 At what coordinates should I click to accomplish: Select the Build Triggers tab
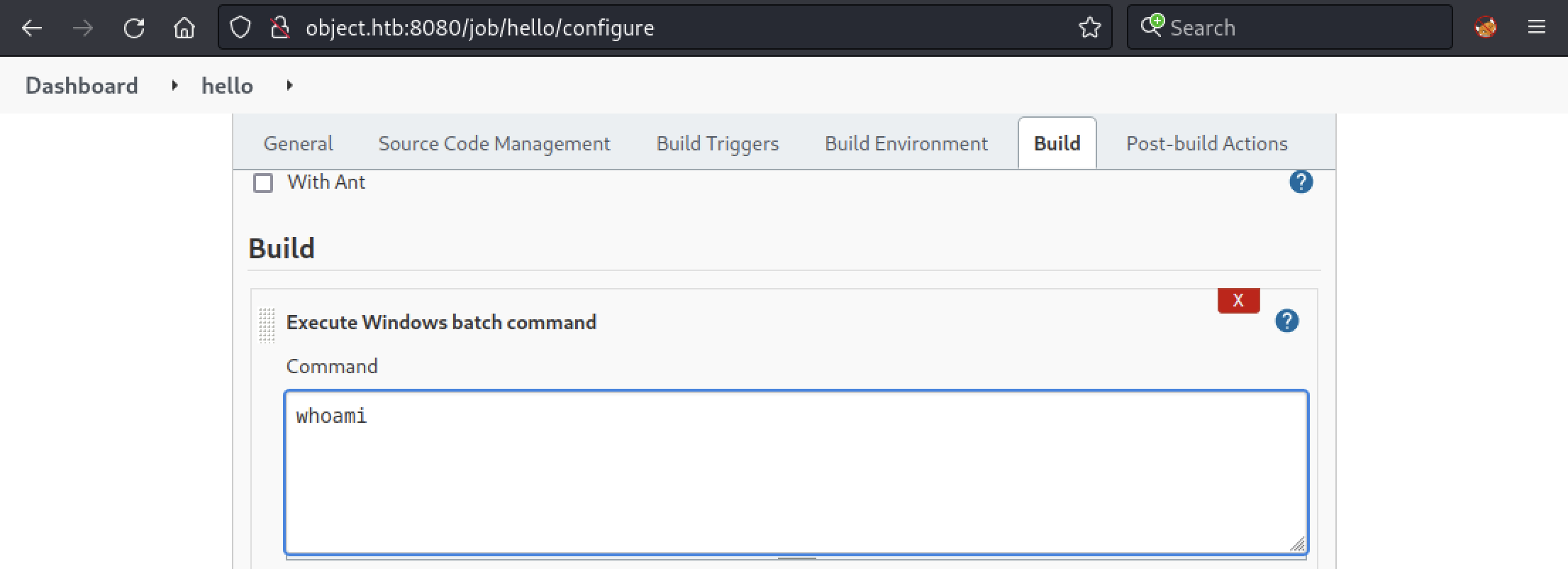click(718, 144)
